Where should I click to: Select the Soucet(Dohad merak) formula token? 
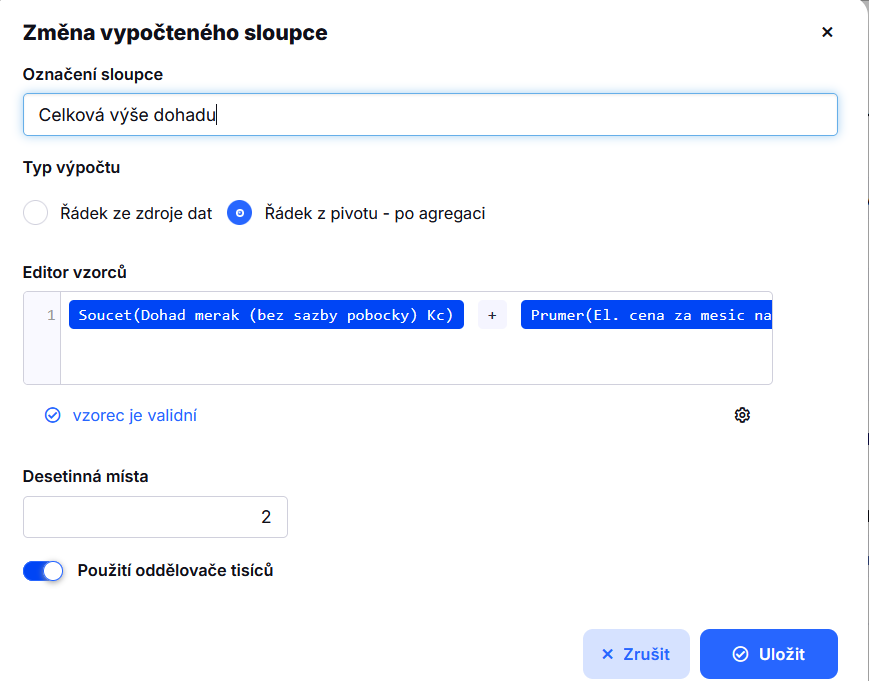266,315
